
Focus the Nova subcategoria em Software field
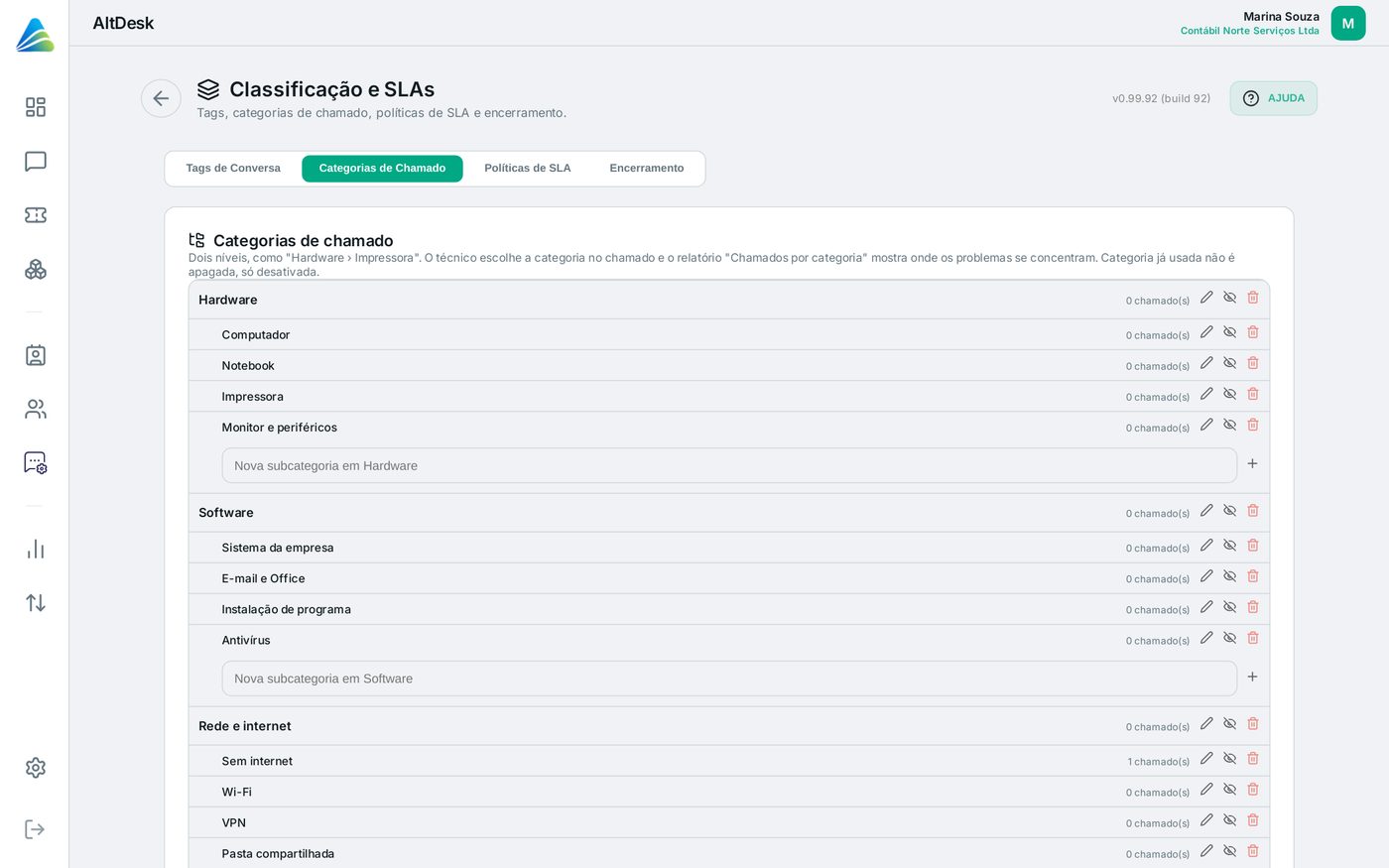(x=729, y=679)
